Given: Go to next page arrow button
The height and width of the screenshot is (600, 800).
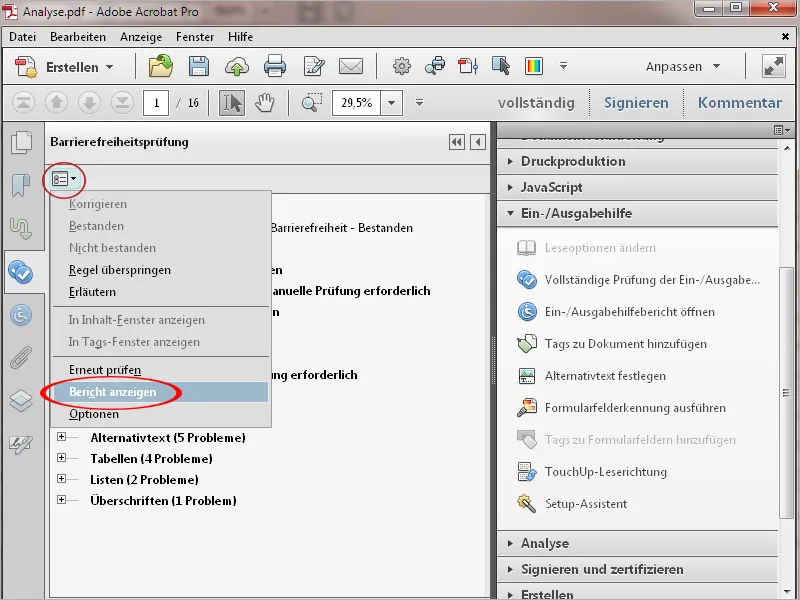Looking at the screenshot, I should 89,103.
